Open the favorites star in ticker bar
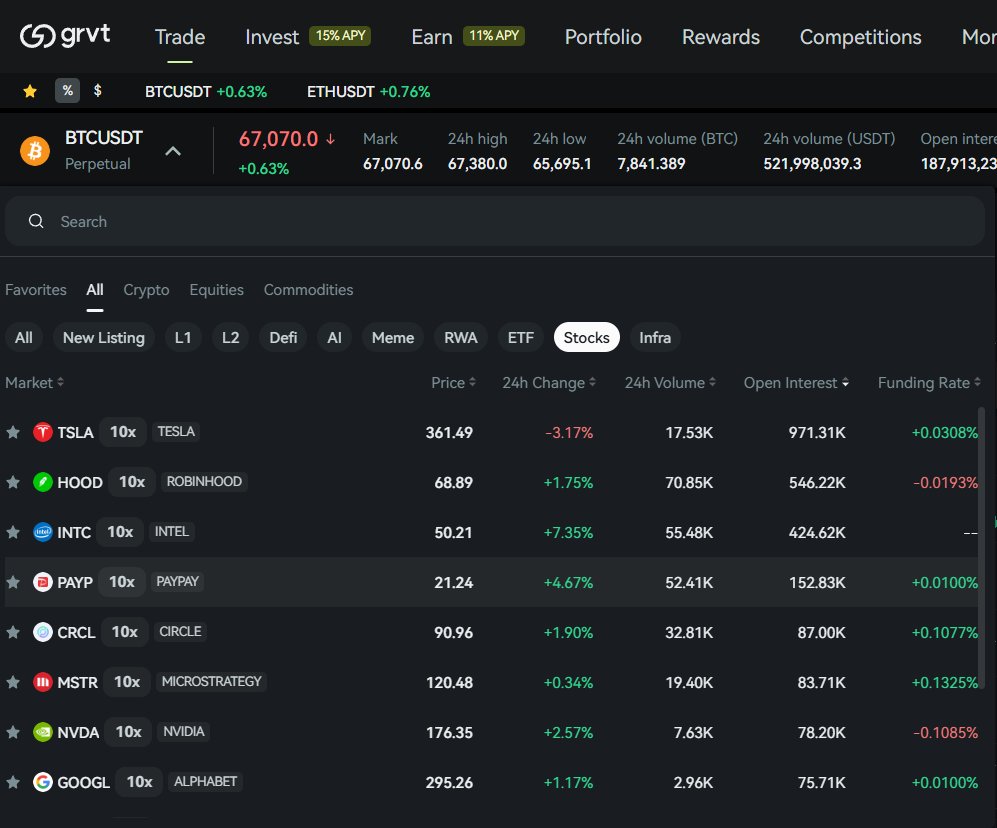This screenshot has height=828, width=997. (30, 91)
